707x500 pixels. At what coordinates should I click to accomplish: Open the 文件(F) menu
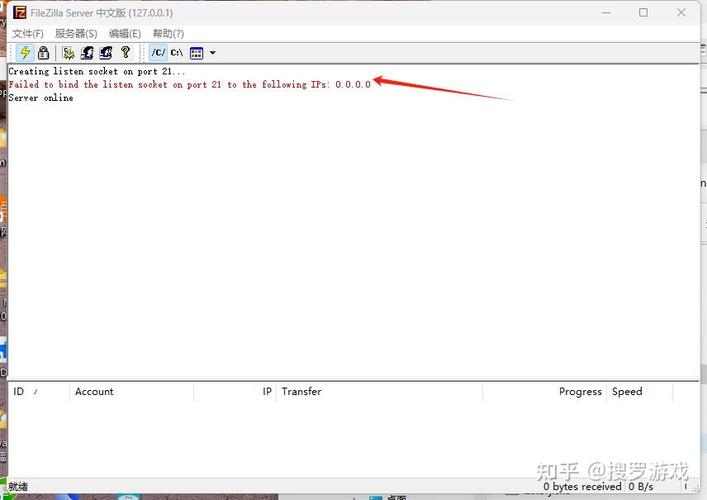(x=27, y=33)
